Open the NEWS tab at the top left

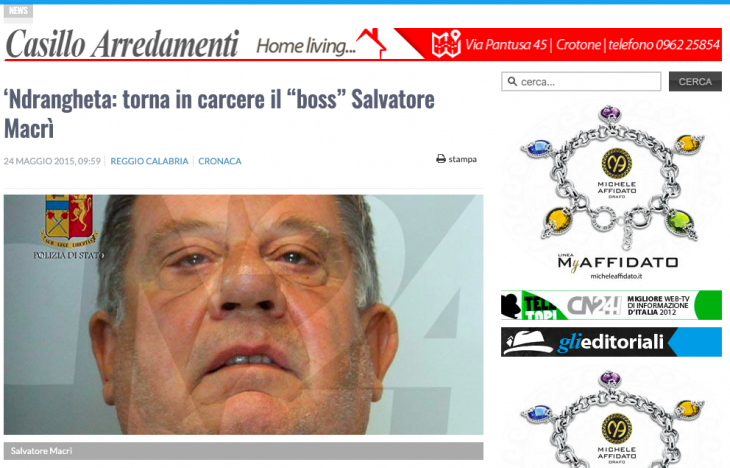tap(18, 11)
